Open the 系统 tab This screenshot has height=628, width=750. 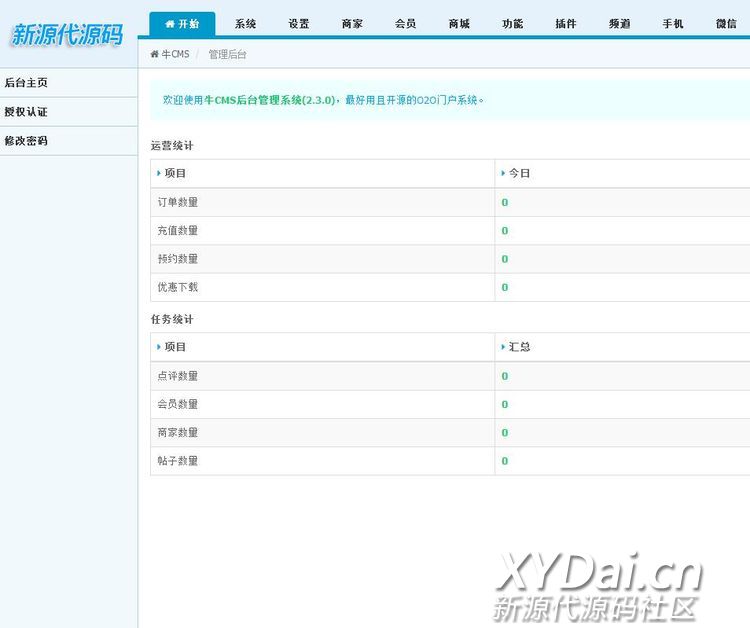click(x=245, y=24)
